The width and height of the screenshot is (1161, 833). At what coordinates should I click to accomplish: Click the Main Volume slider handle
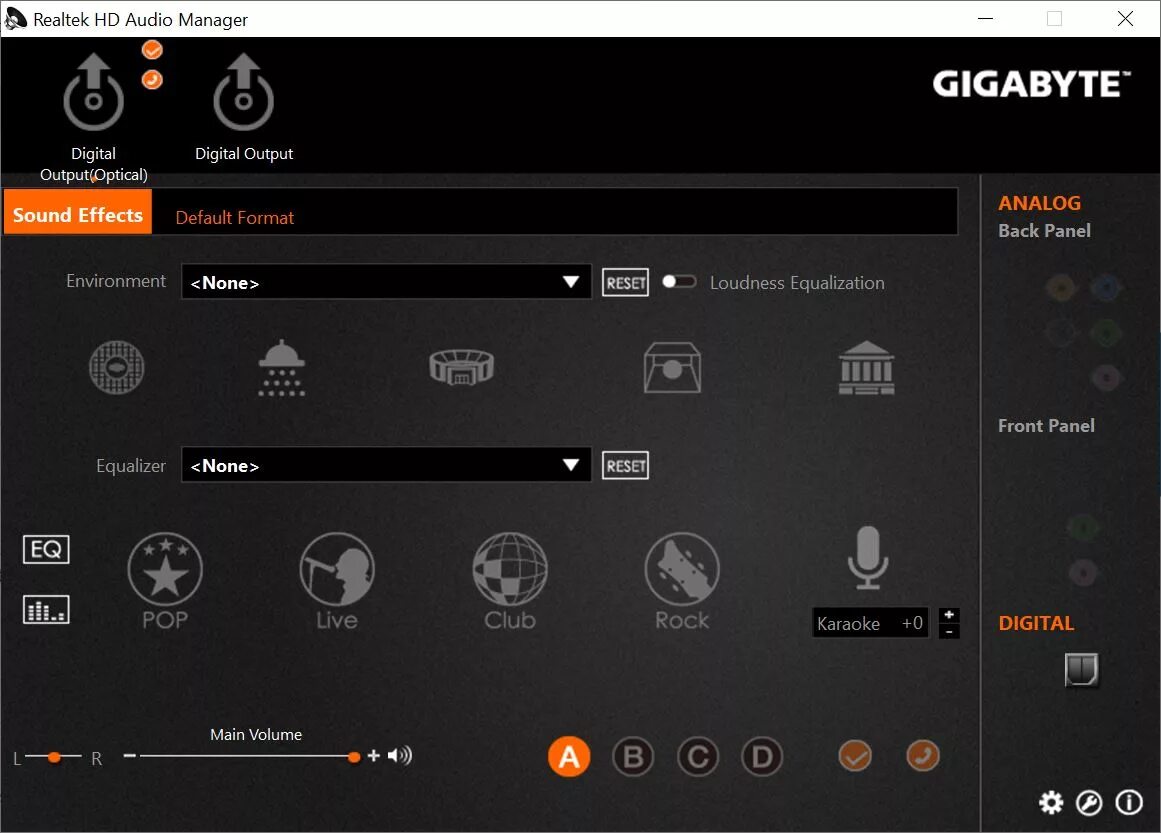coord(354,757)
